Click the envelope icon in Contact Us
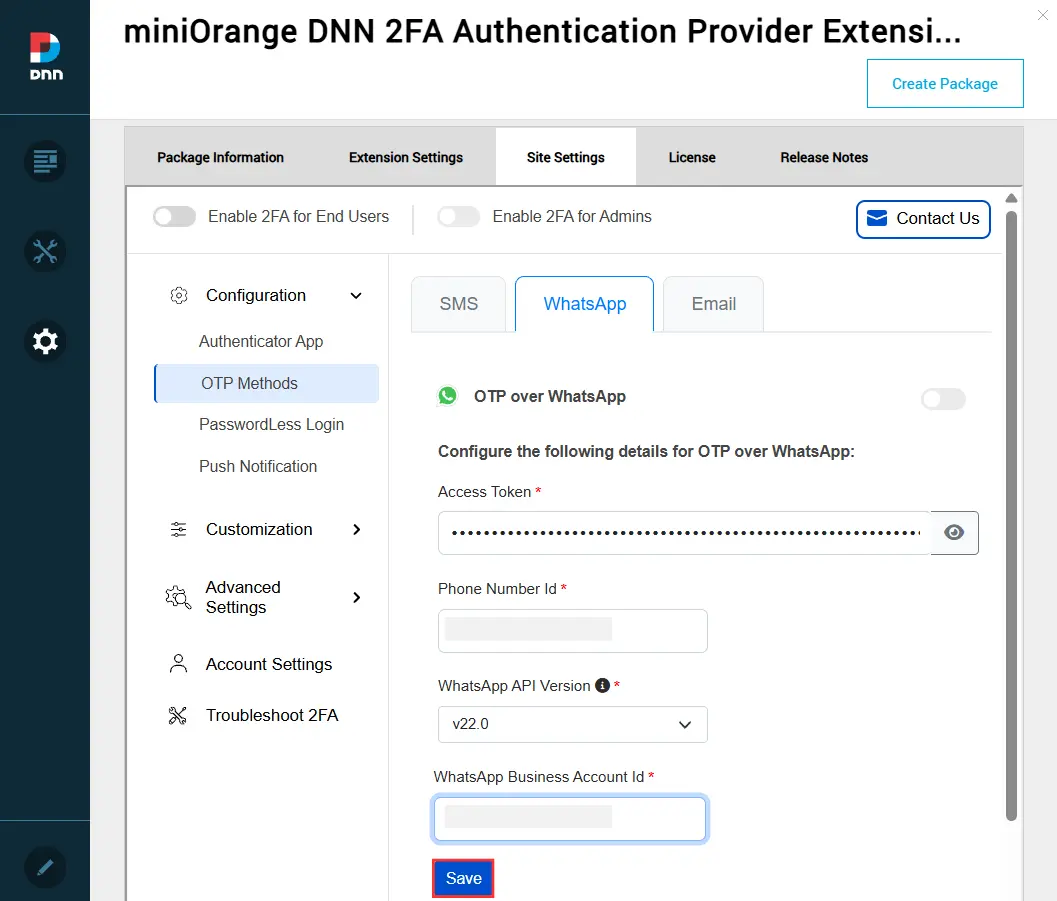The image size is (1057, 901). (x=876, y=218)
